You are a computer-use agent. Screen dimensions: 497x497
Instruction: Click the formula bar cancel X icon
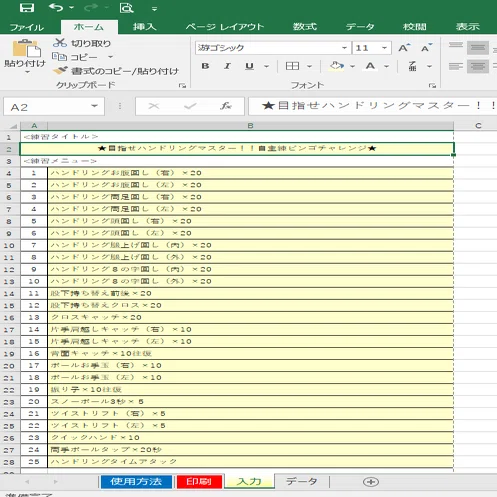[x=154, y=106]
